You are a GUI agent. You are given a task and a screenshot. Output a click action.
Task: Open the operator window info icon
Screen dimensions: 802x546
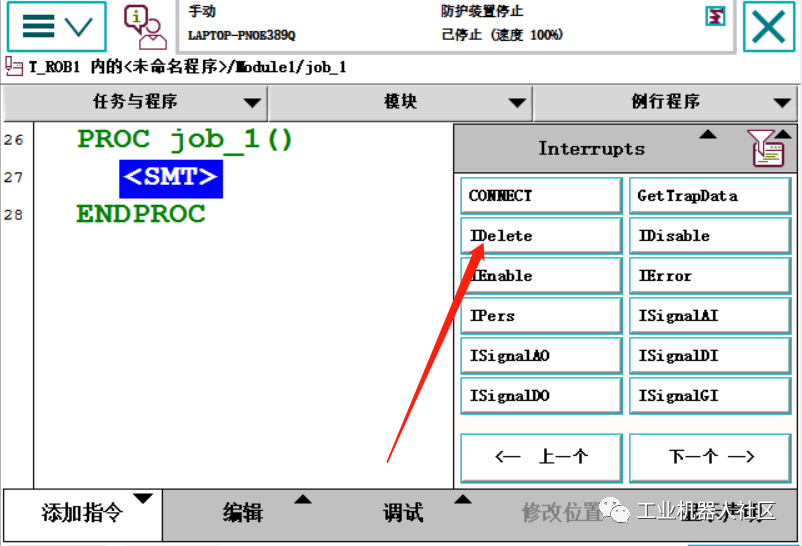pyautogui.click(x=145, y=27)
